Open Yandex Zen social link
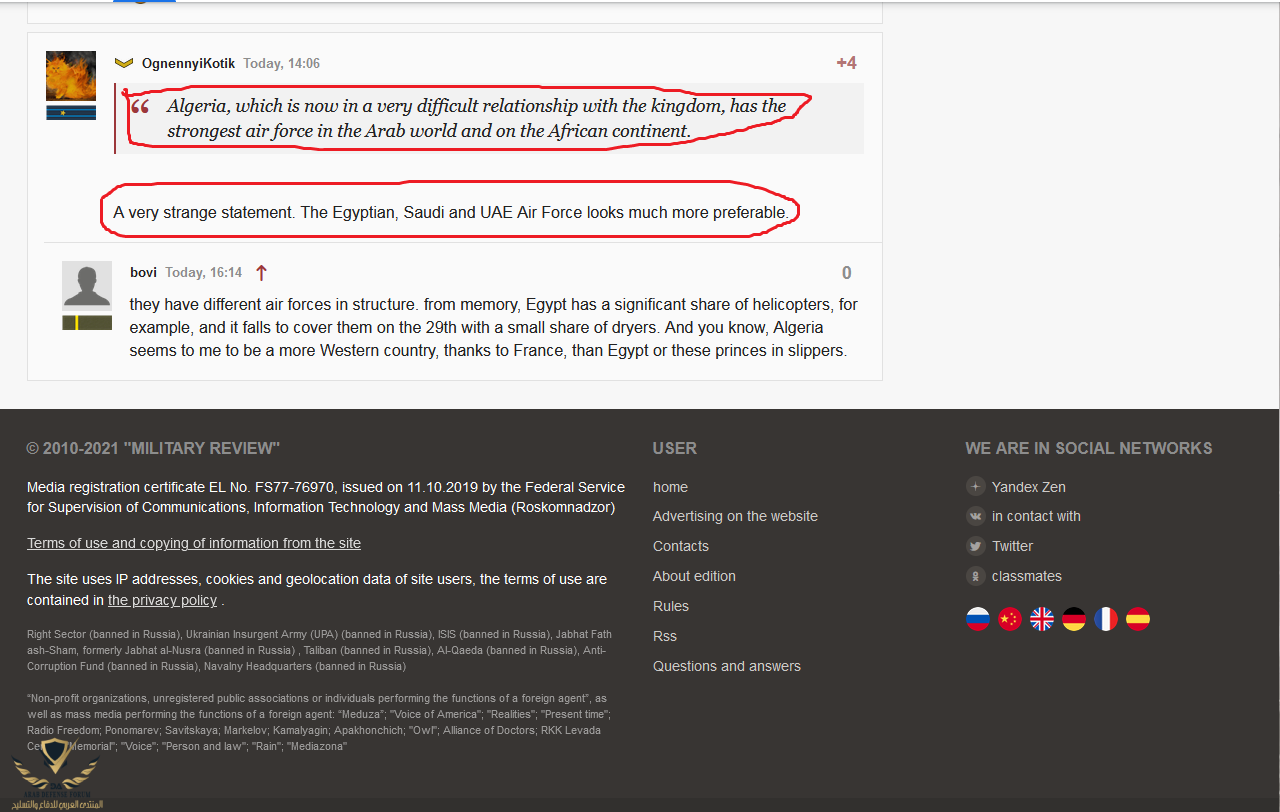This screenshot has width=1280, height=812. [x=1028, y=487]
